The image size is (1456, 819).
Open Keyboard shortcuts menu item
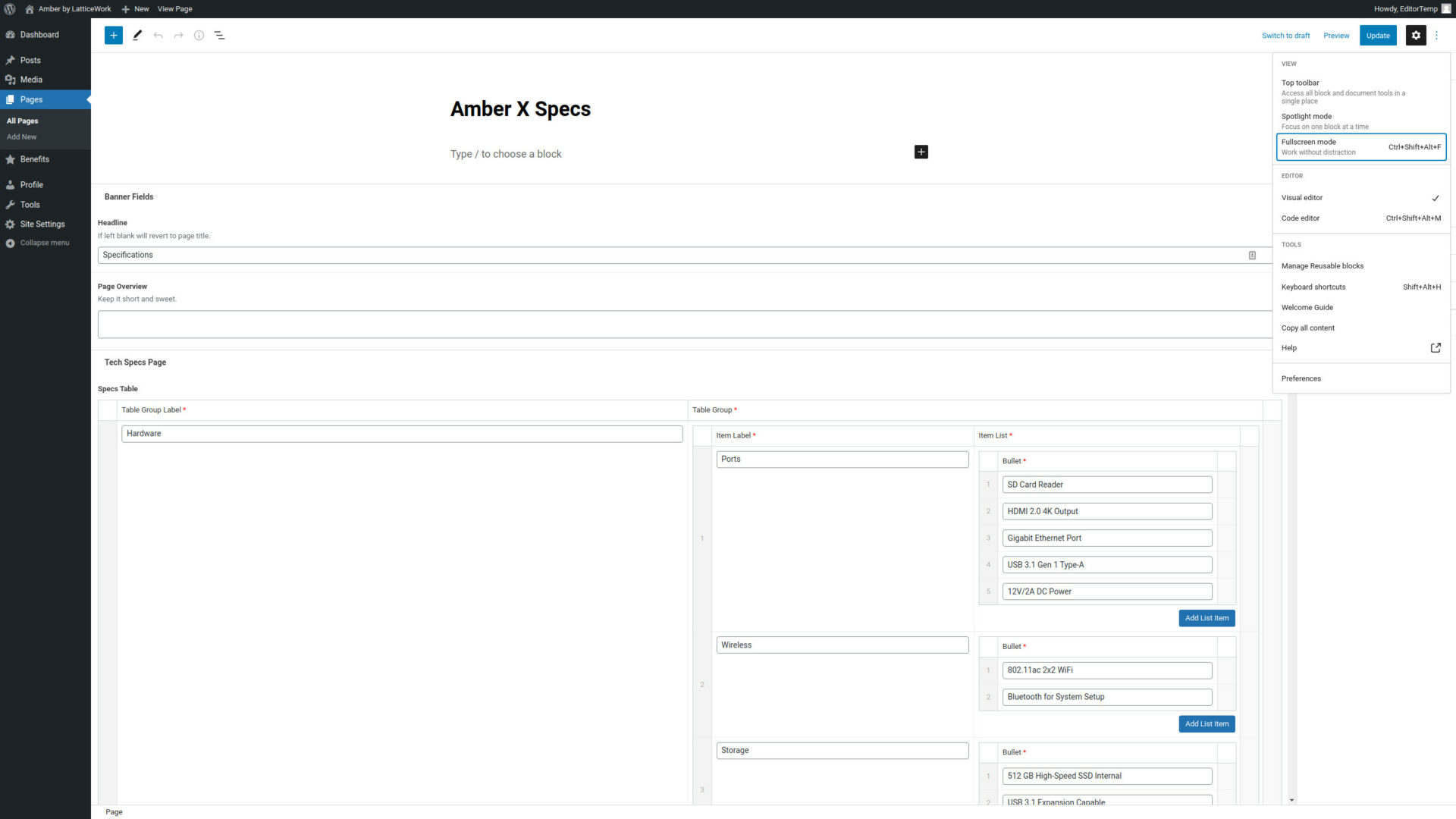[x=1360, y=287]
